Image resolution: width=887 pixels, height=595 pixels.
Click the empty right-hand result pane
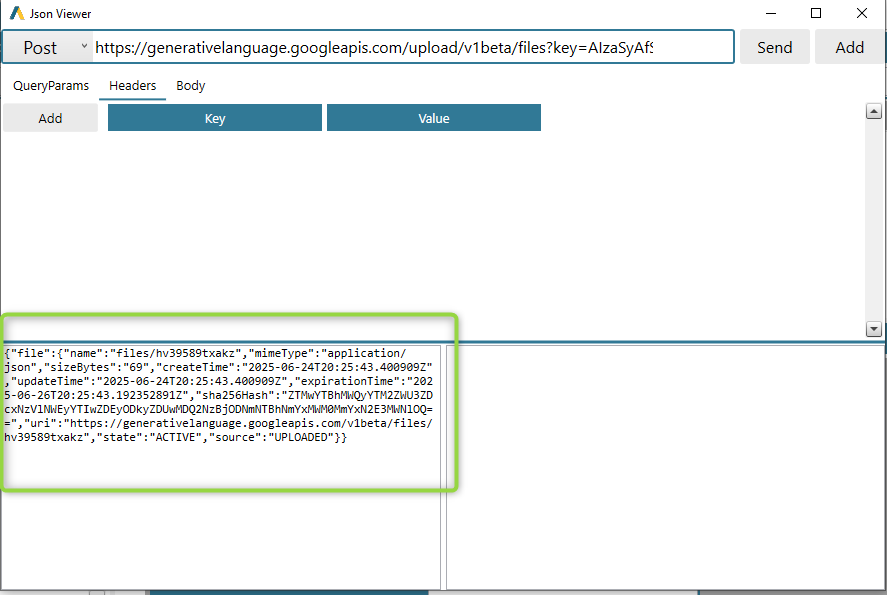[665, 467]
